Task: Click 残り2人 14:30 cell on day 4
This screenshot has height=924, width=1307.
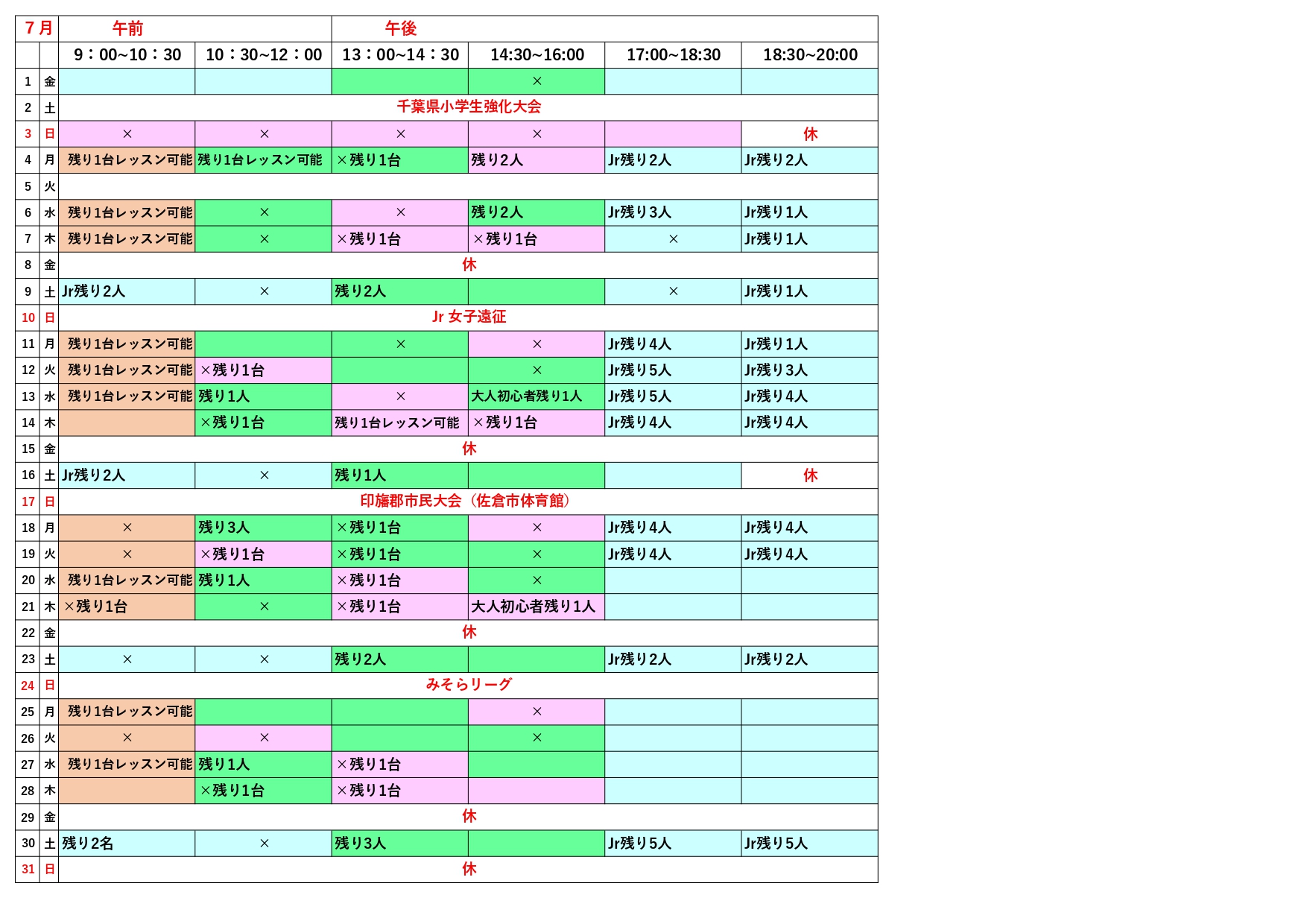Action: [x=537, y=160]
